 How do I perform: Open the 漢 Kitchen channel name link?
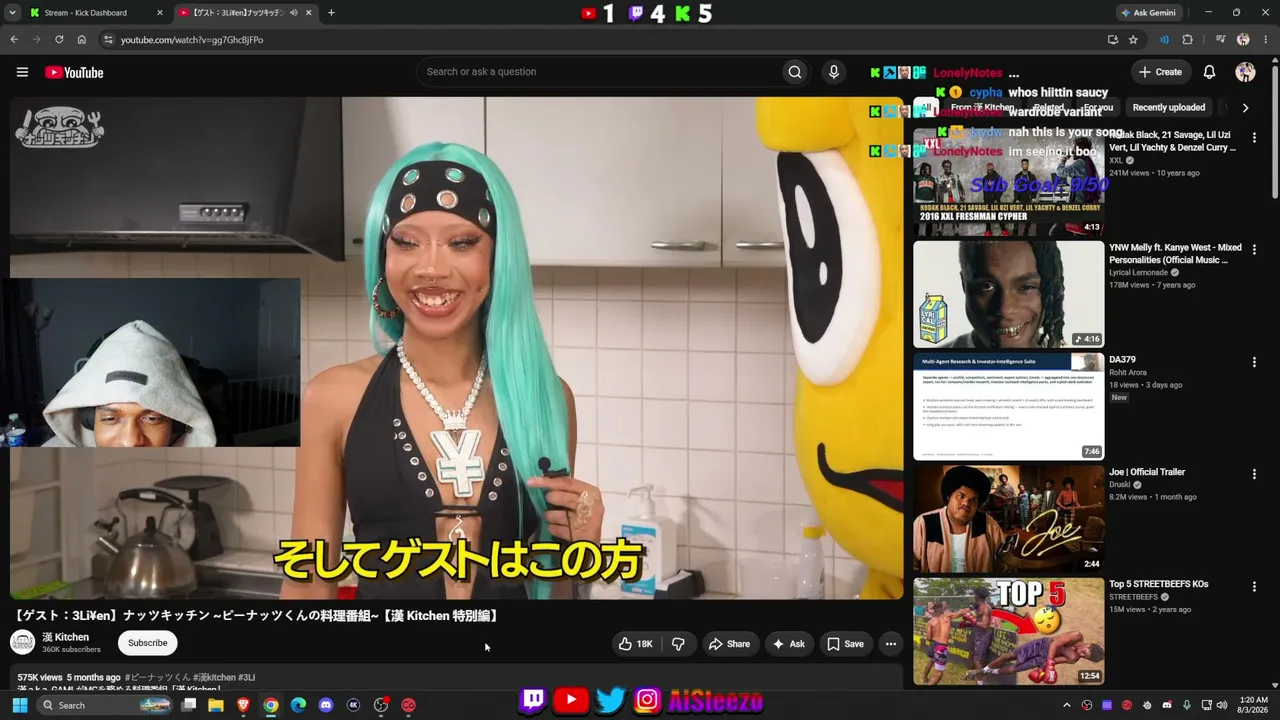click(65, 637)
